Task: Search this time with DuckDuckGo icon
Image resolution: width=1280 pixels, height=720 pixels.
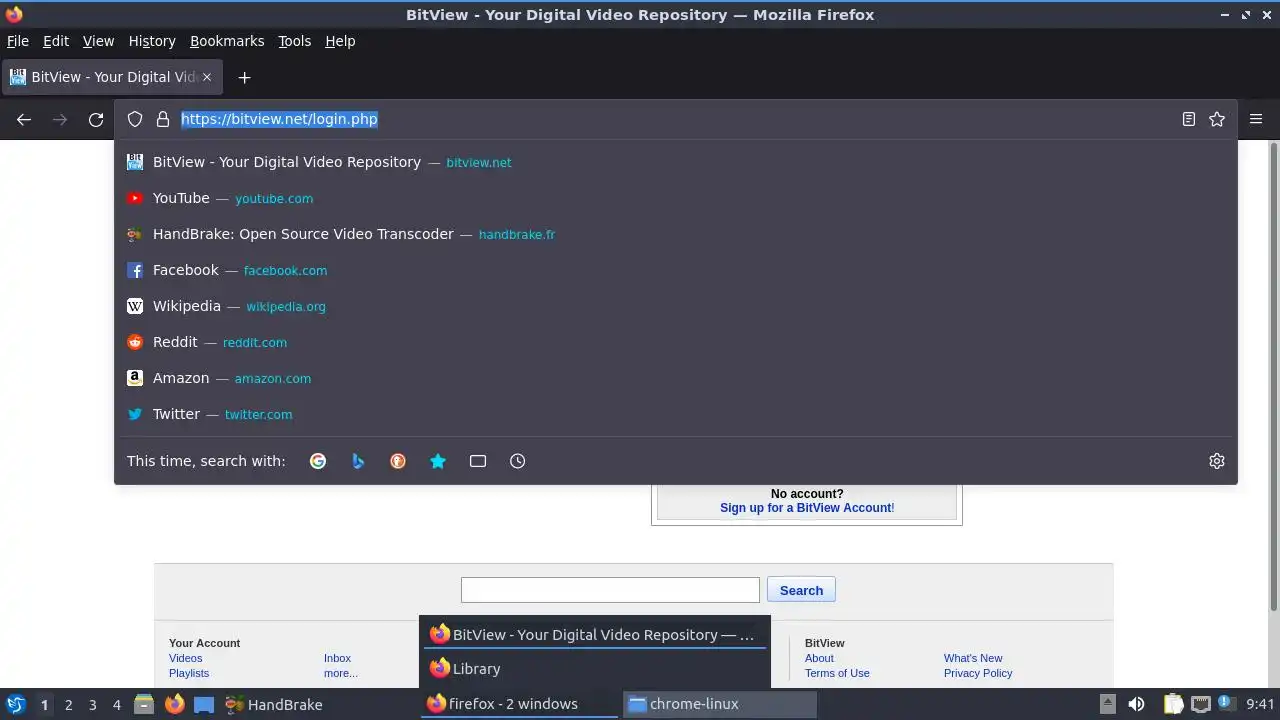Action: (398, 461)
